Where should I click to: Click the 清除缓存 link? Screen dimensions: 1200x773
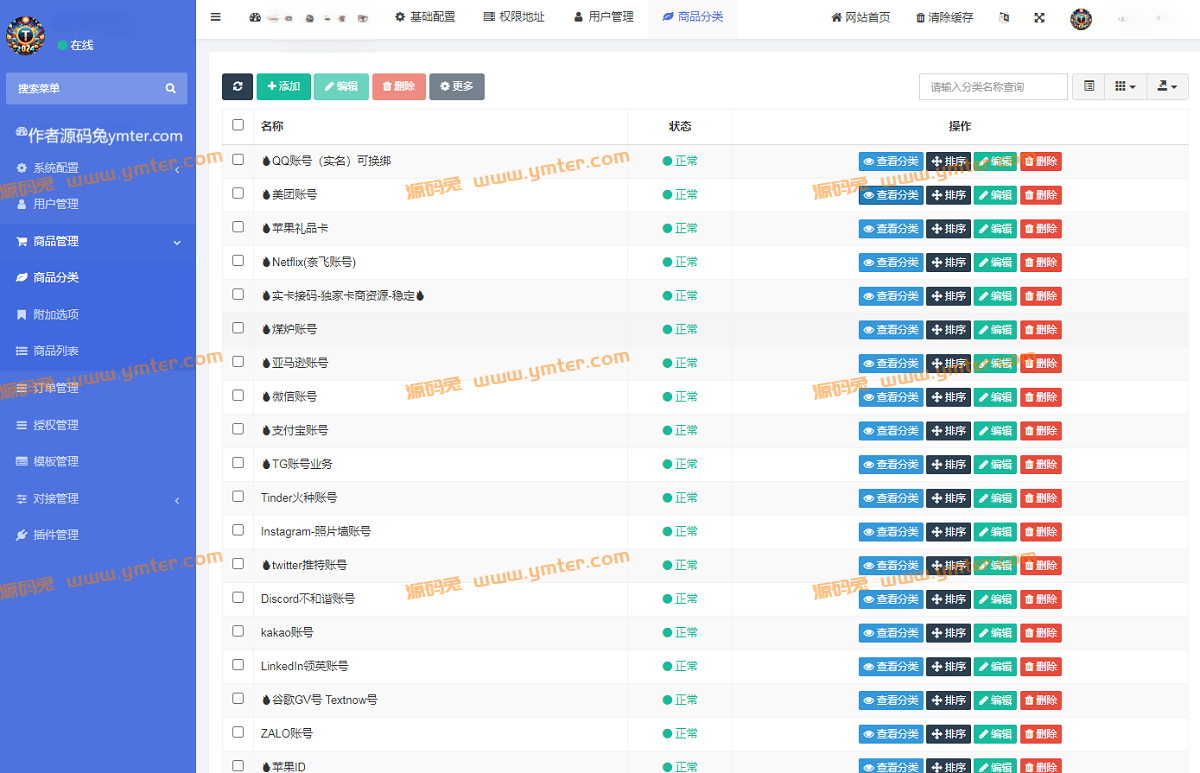click(x=944, y=18)
